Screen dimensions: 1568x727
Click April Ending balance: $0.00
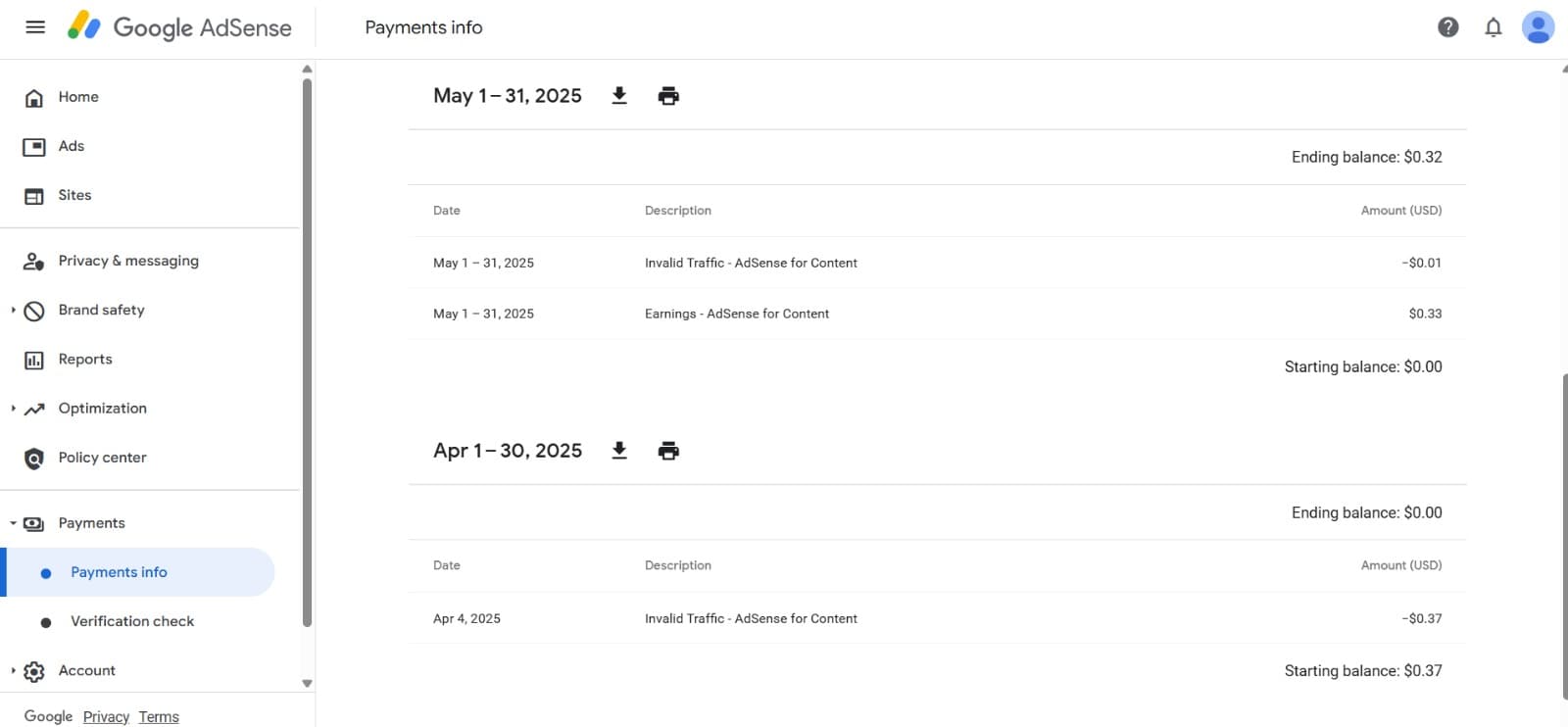(1366, 512)
